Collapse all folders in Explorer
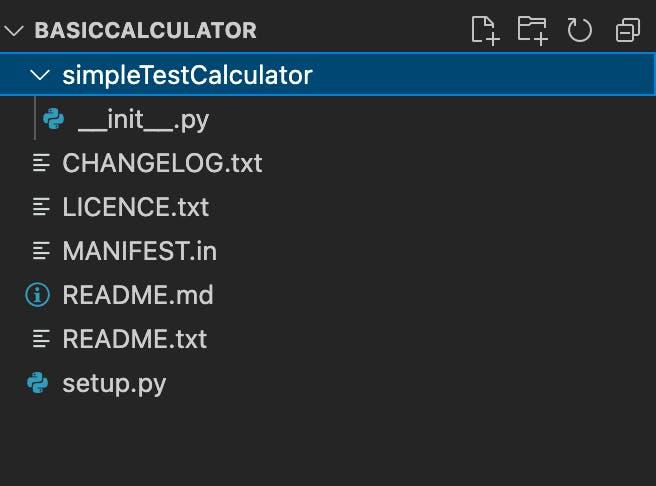Screen dimensions: 656x486 point(627,30)
